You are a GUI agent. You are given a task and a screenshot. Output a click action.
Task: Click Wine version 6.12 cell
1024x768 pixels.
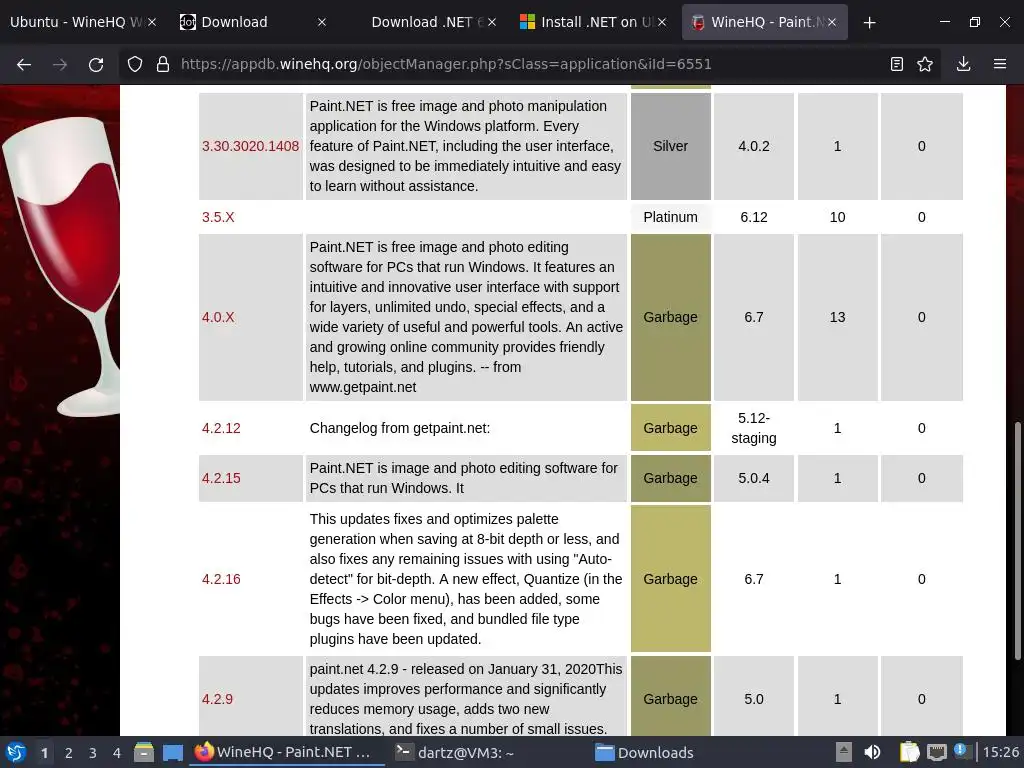pyautogui.click(x=754, y=217)
